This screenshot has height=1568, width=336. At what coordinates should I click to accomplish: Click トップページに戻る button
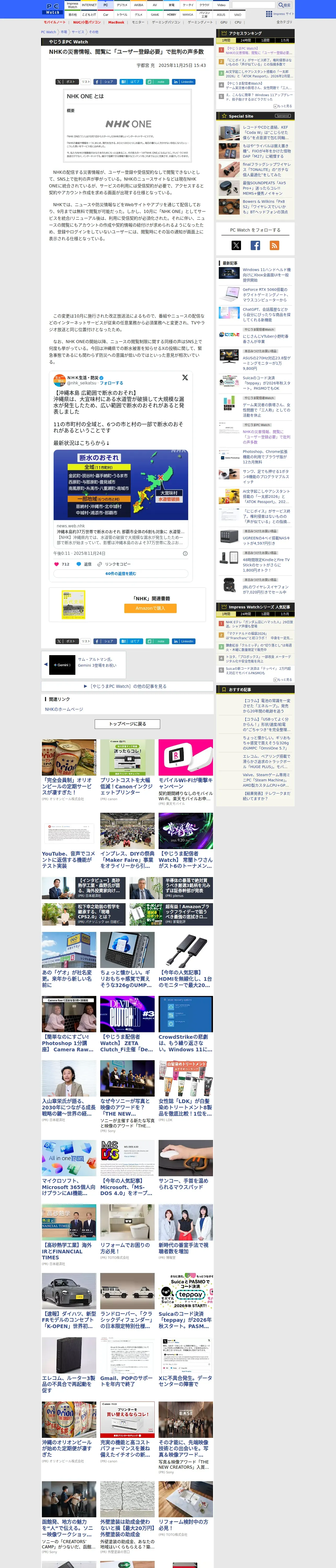point(127,724)
